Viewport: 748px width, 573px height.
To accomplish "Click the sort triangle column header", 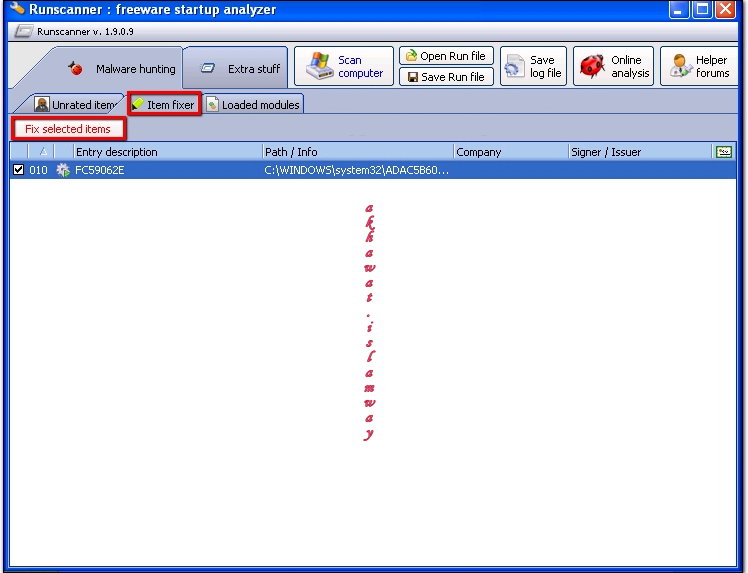I will [43, 152].
